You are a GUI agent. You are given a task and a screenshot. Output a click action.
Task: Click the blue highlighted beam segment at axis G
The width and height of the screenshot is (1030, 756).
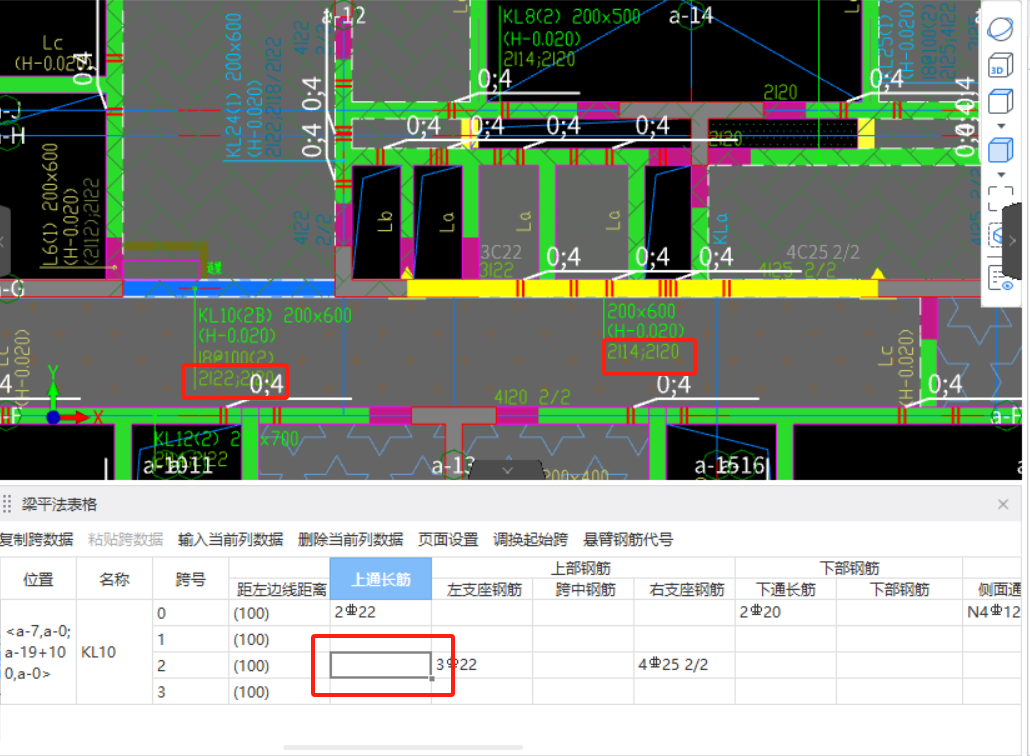(229, 288)
